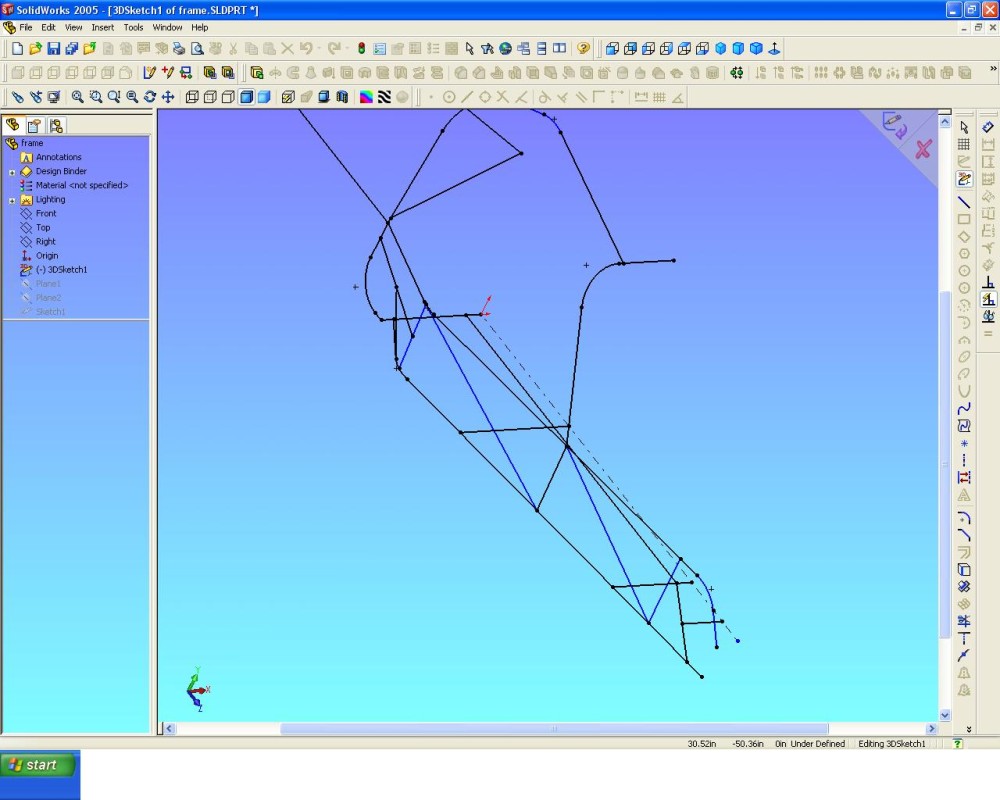Click the Windows Start button

(x=38, y=765)
